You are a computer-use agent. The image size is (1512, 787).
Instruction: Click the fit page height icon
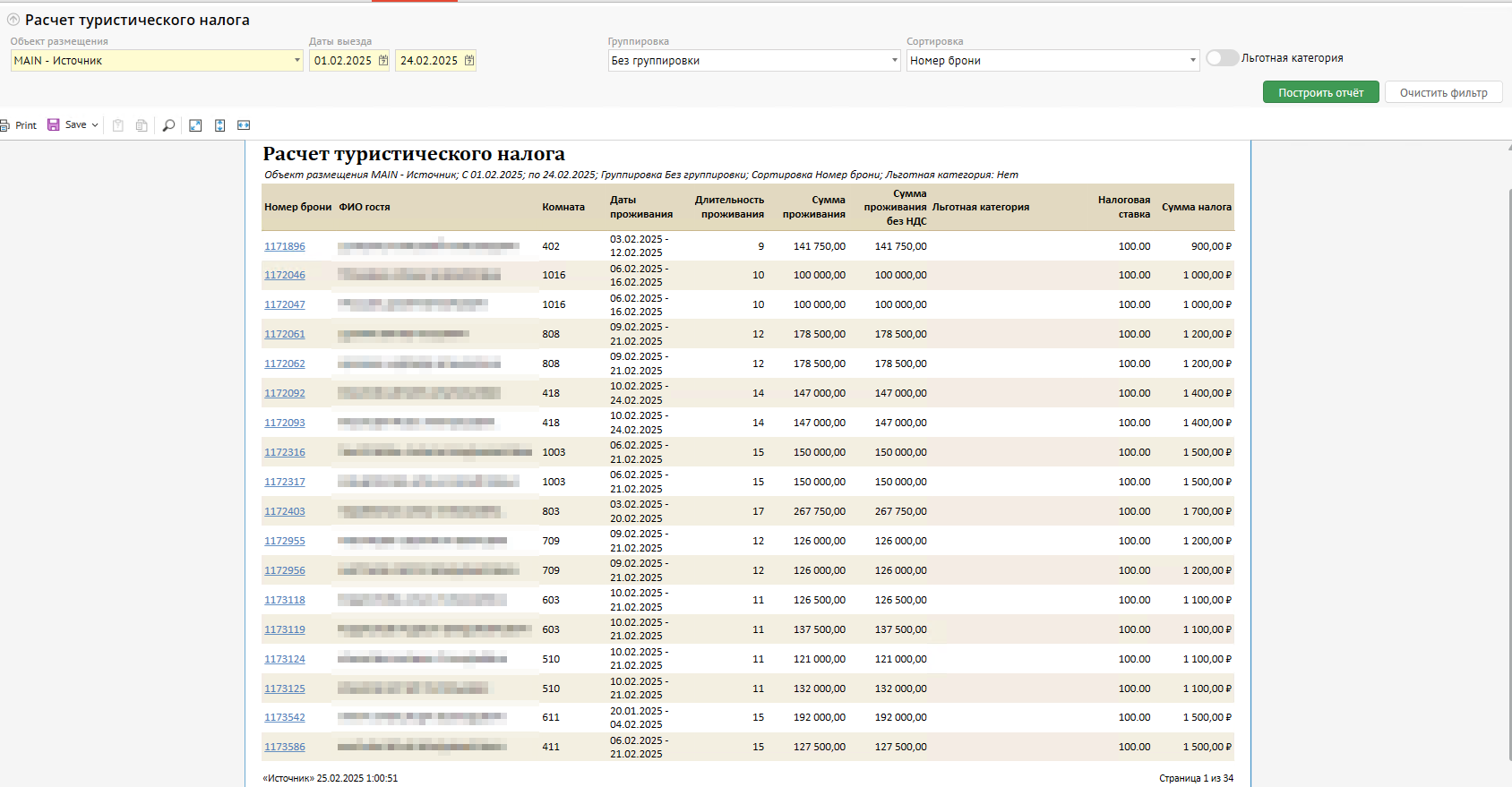pyautogui.click(x=219, y=125)
